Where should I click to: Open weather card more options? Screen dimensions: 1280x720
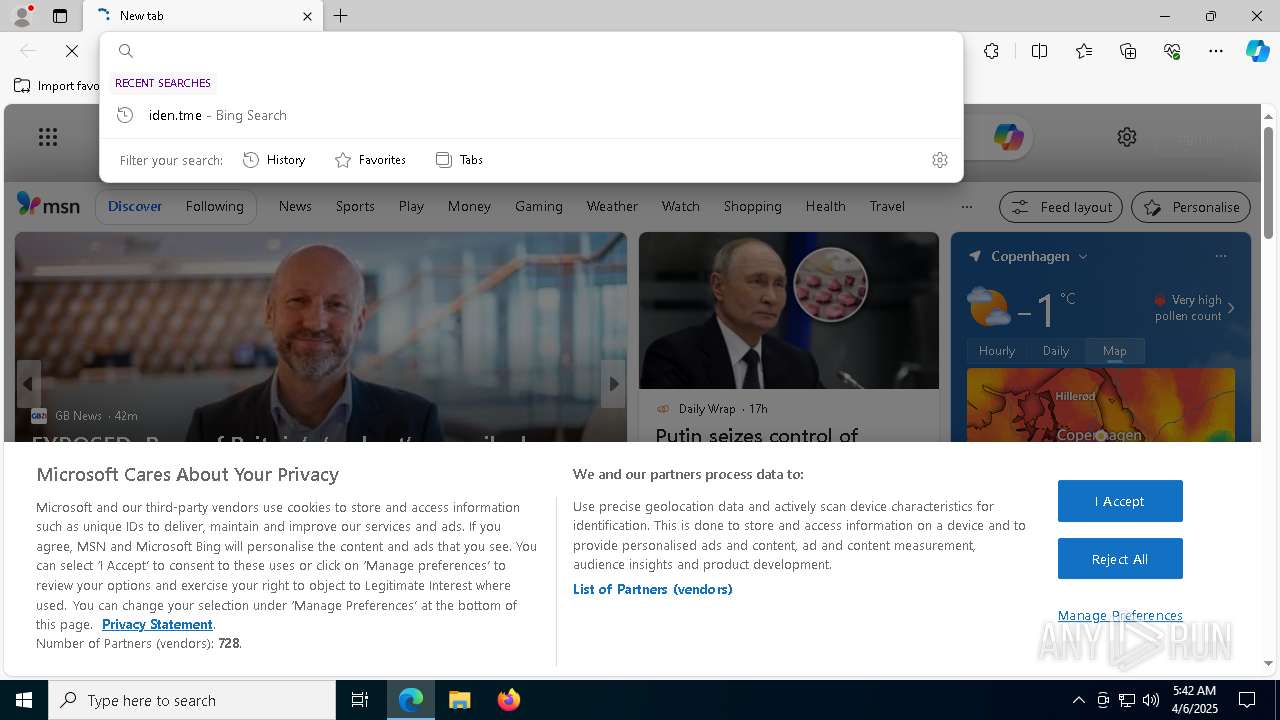1220,256
